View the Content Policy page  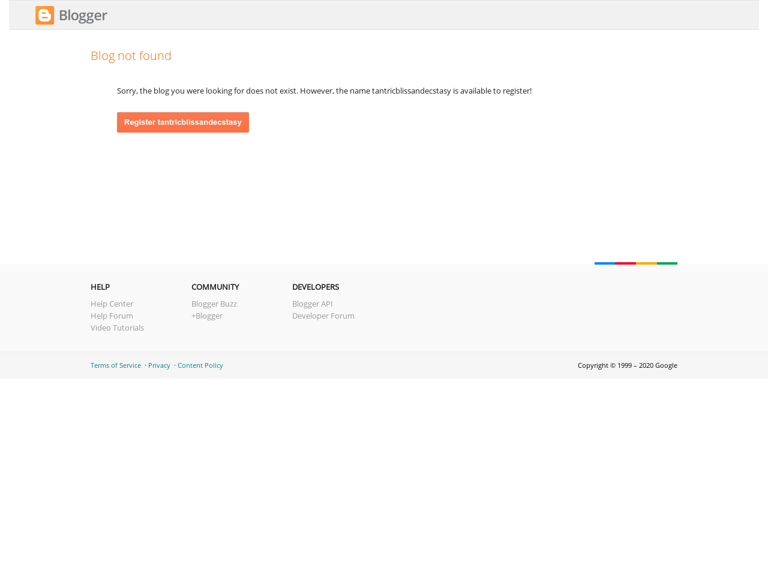coord(200,365)
